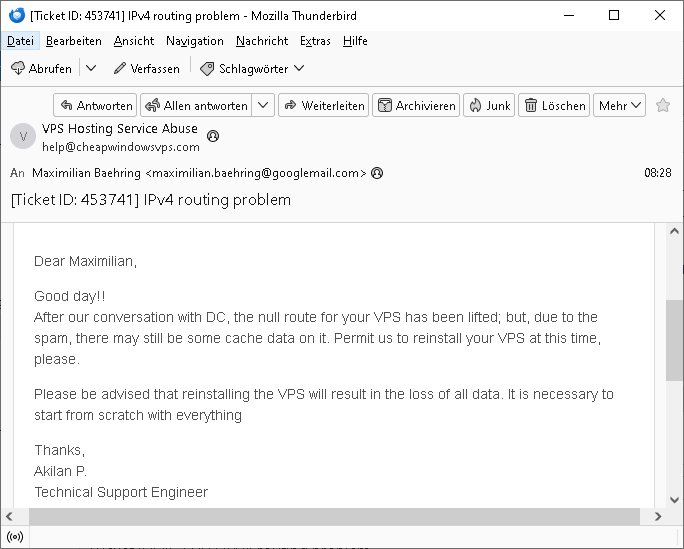Click recipient contact icon after googlemail address
Image resolution: width=684 pixels, height=549 pixels.
point(377,173)
